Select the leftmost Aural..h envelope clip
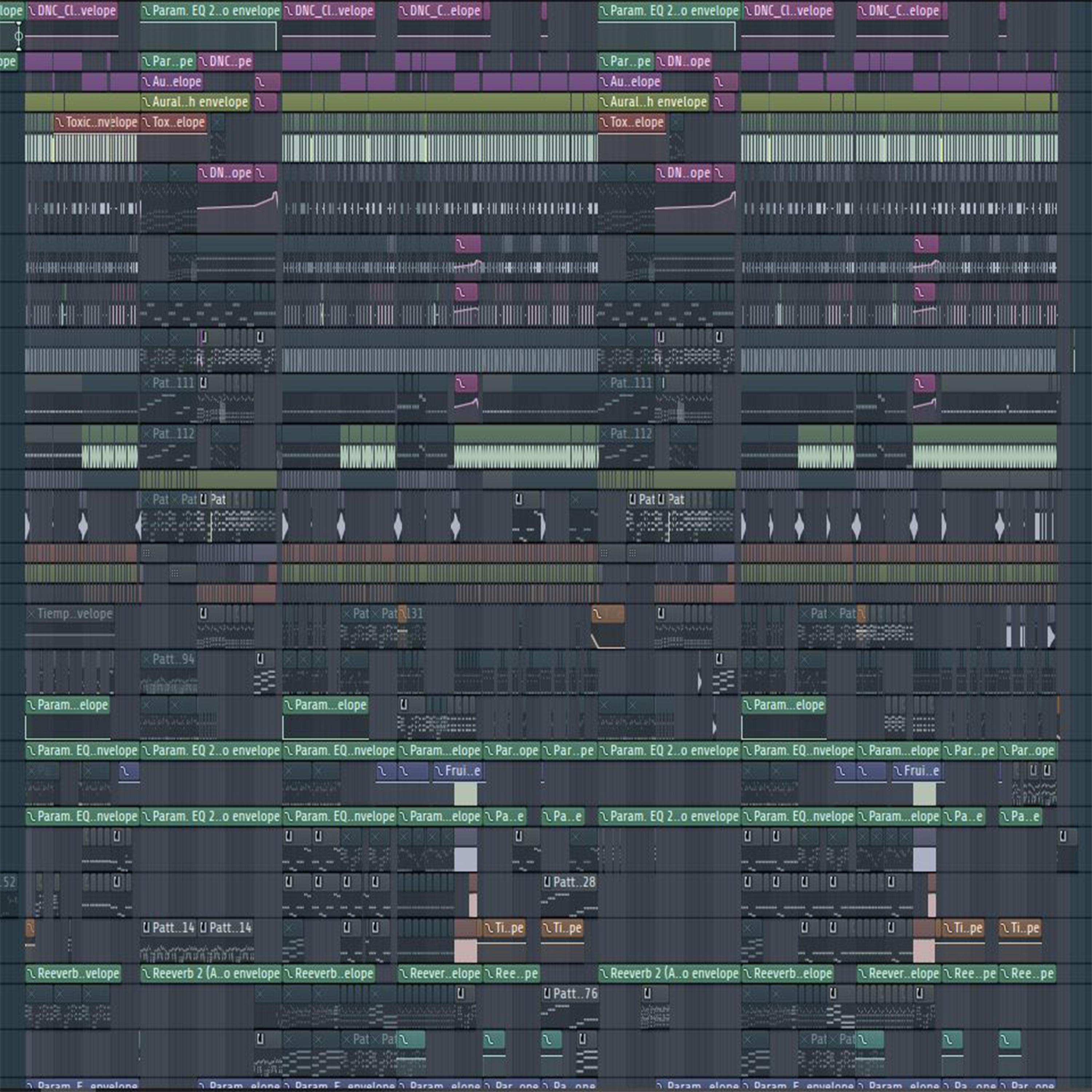Image resolution: width=1092 pixels, height=1092 pixels. coord(195,102)
